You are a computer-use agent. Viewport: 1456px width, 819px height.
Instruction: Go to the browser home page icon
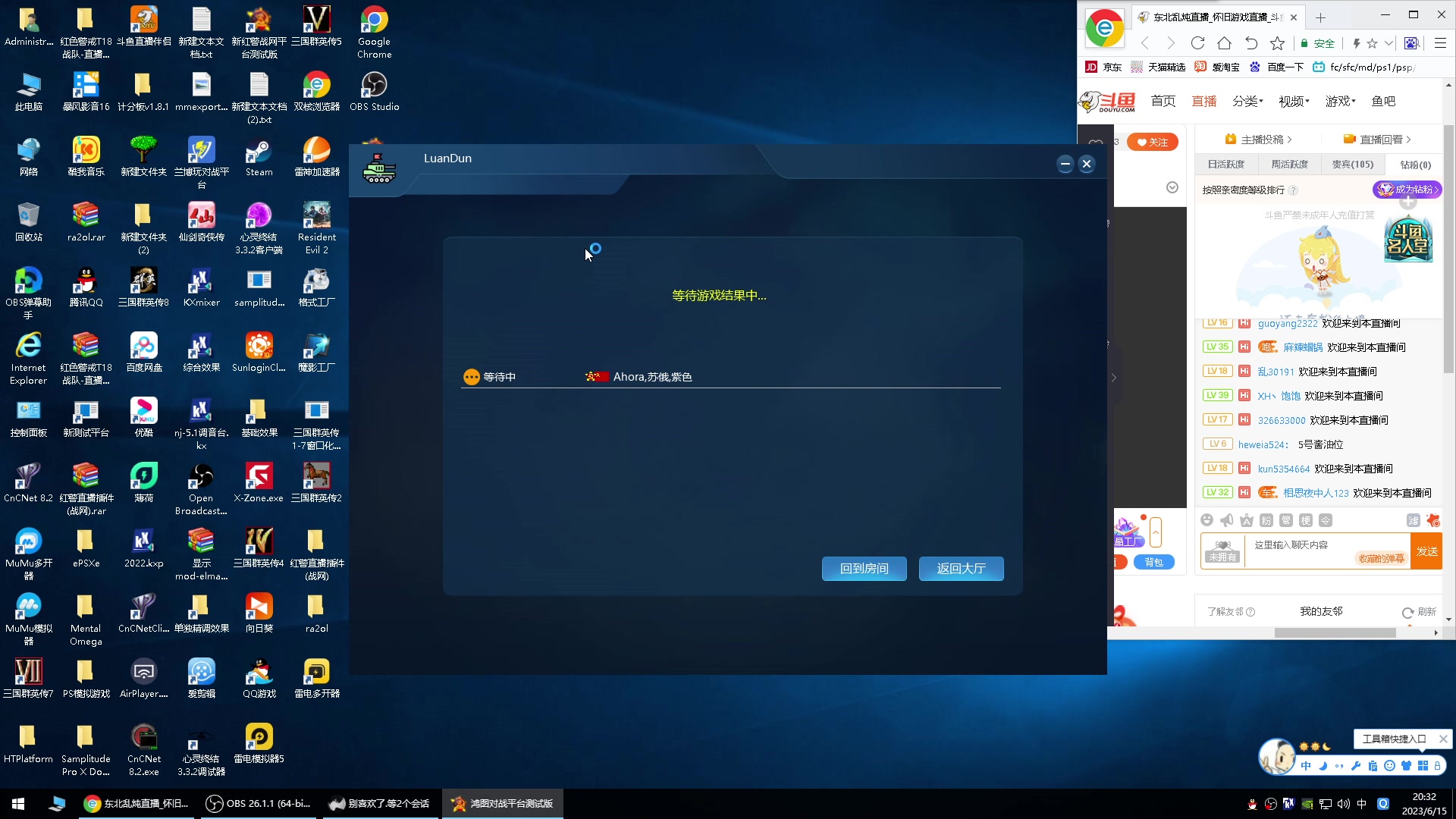tap(1224, 43)
